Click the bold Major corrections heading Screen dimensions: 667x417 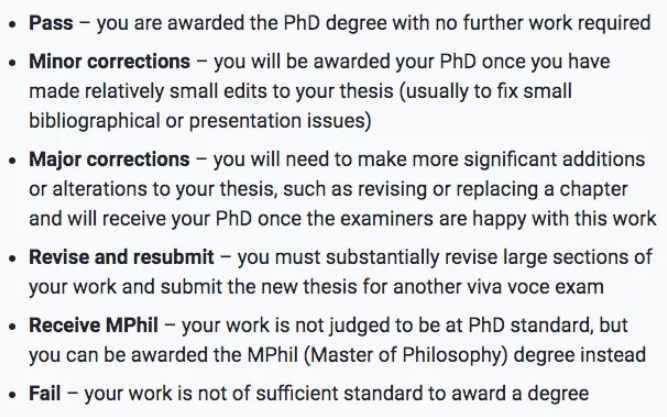click(109, 160)
